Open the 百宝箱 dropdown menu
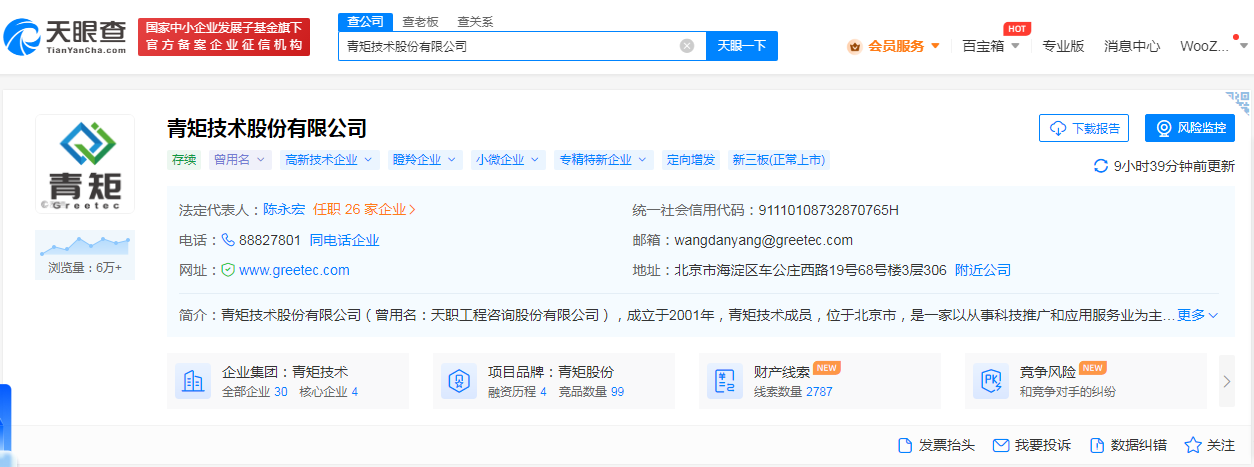Viewport: 1254px width, 467px height. (x=991, y=46)
